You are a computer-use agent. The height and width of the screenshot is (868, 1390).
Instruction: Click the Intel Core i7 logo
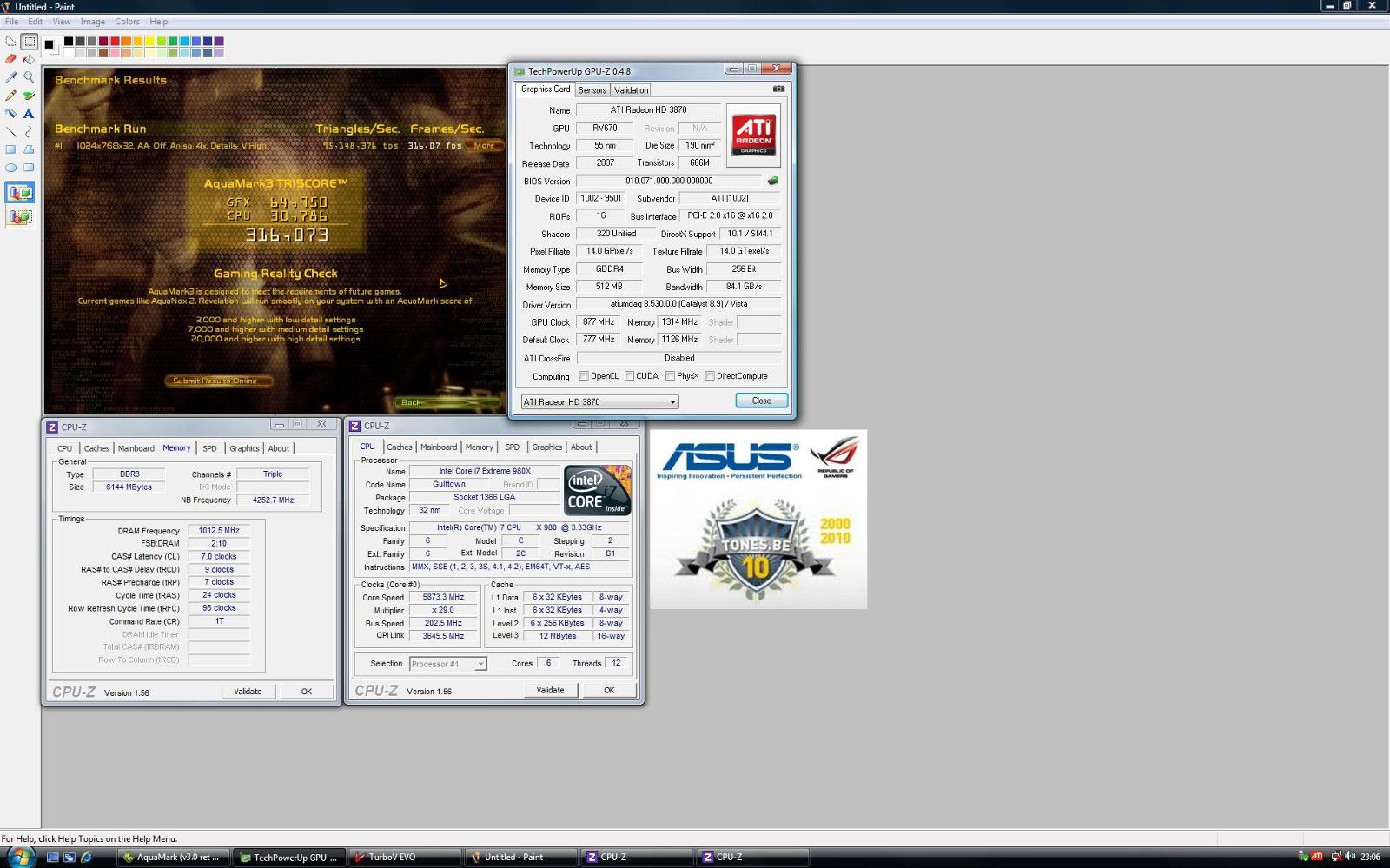point(598,491)
